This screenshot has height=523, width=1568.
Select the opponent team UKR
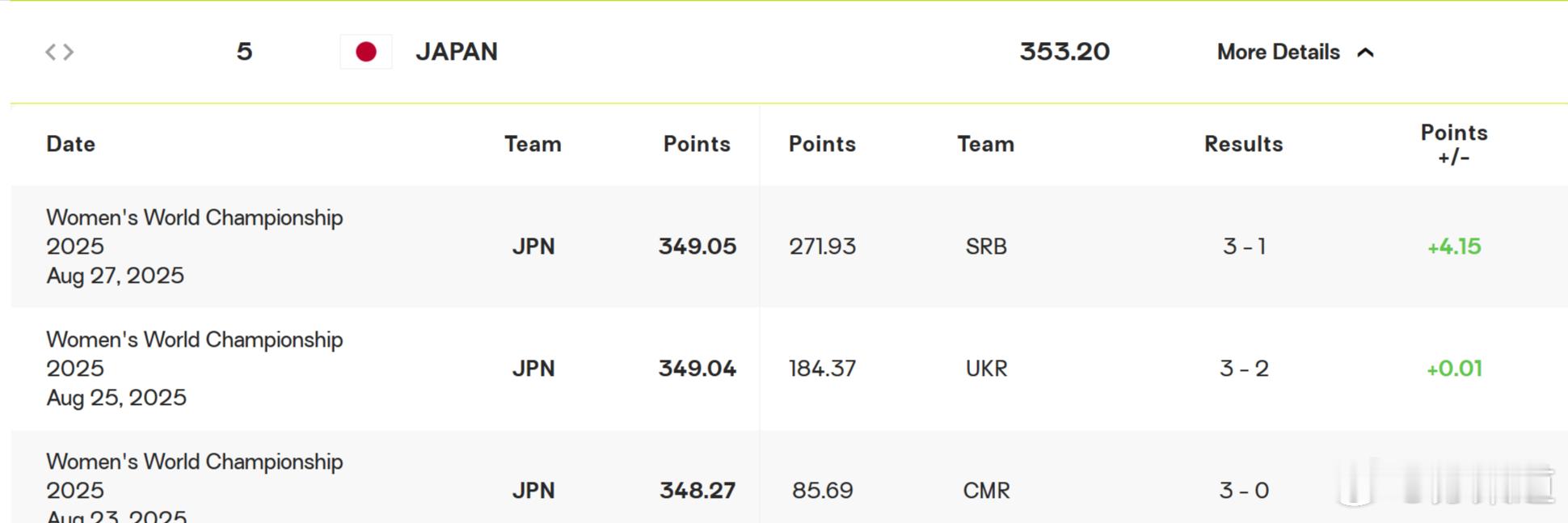click(986, 369)
